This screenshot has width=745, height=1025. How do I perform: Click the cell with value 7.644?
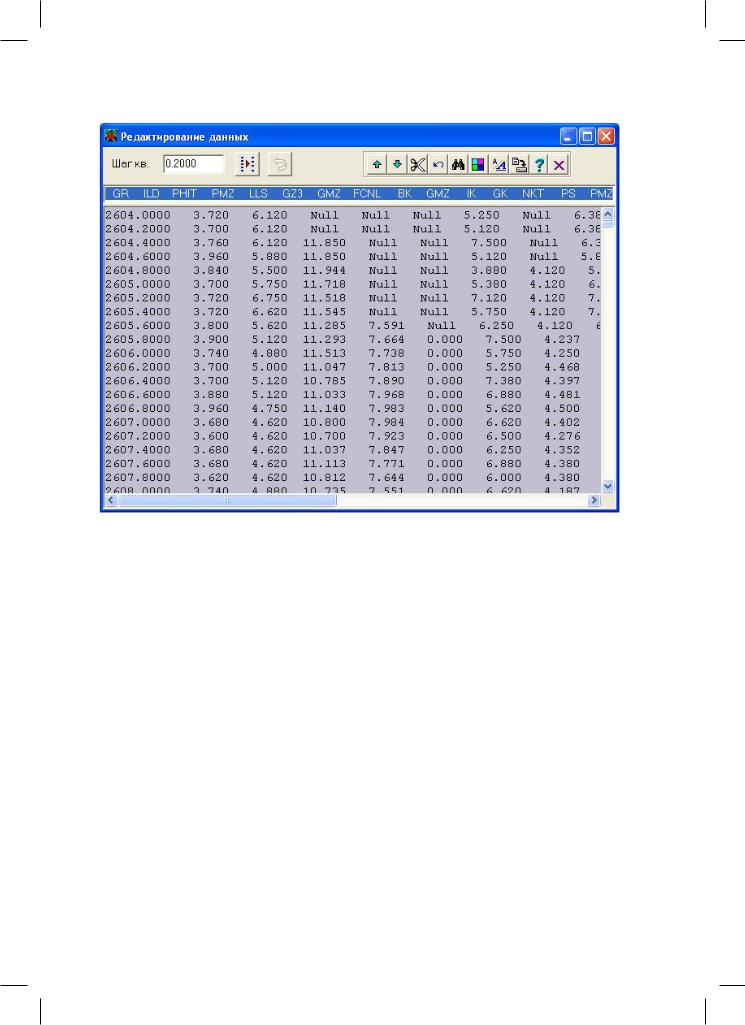point(386,477)
